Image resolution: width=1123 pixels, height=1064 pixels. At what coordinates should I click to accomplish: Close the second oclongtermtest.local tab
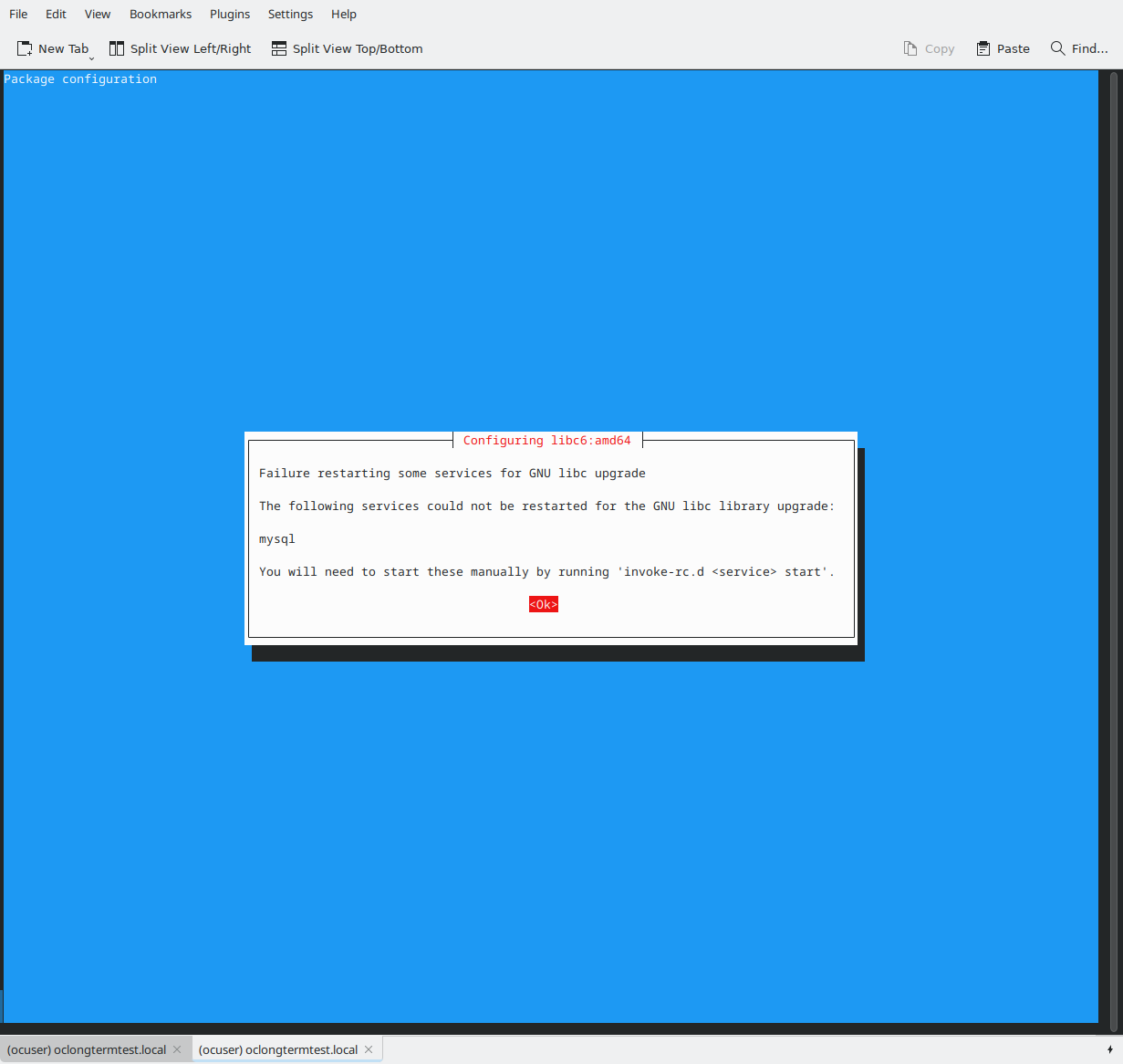click(x=369, y=1049)
